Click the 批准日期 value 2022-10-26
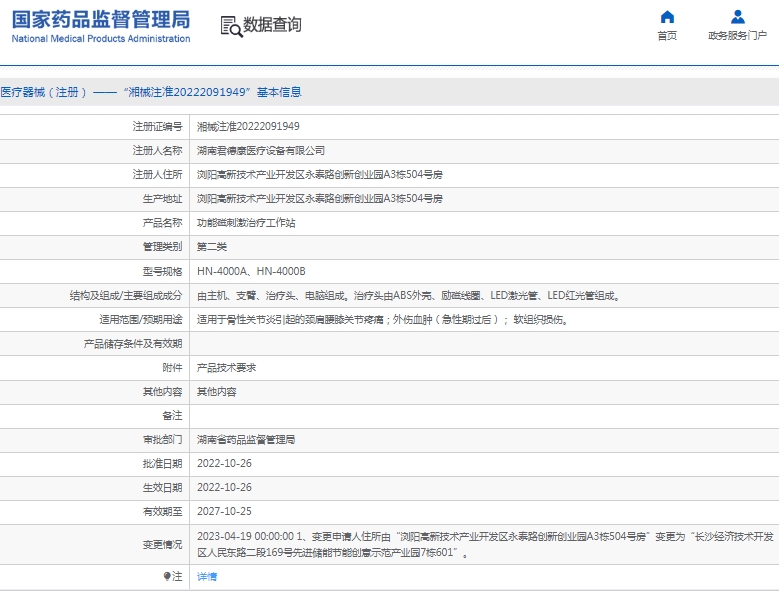This screenshot has height=595, width=779. (x=225, y=464)
